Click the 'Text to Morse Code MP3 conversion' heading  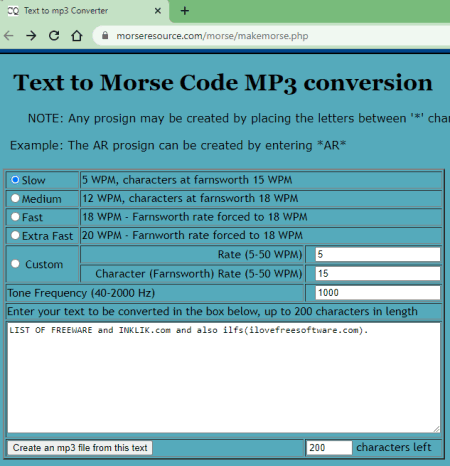pos(223,83)
